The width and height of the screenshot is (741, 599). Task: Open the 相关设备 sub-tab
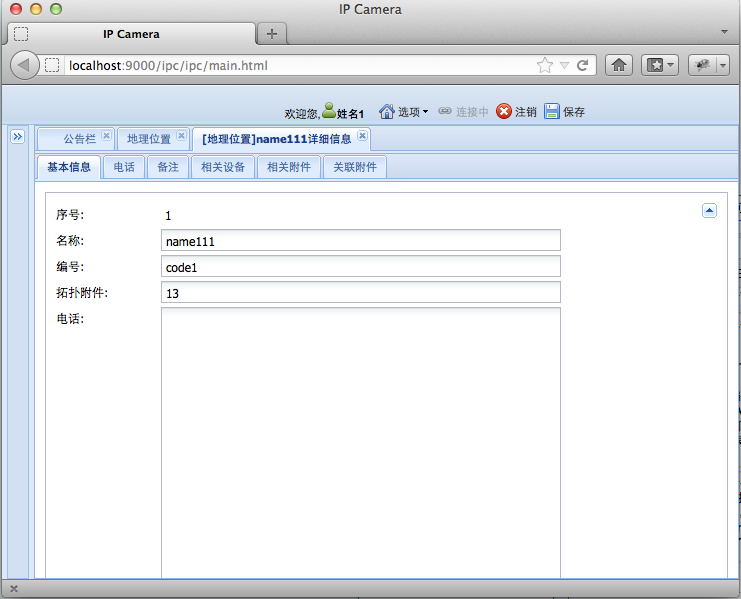point(223,167)
